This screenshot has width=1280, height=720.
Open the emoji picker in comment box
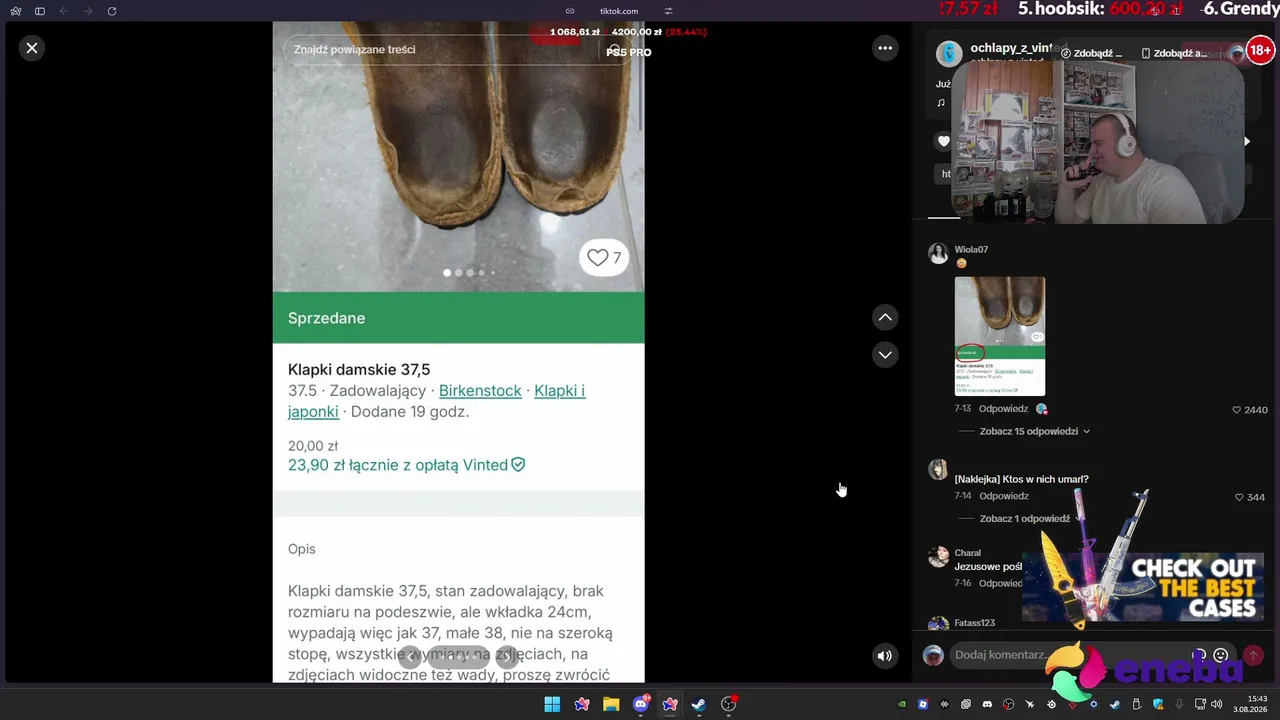tap(1220, 655)
